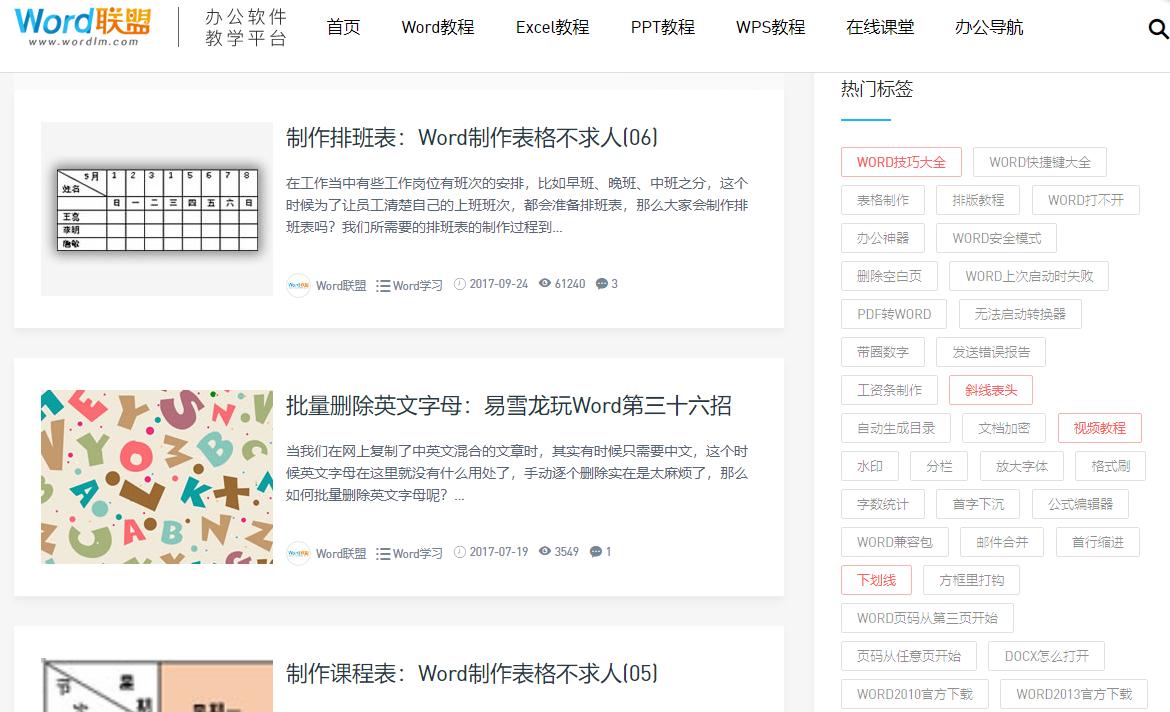Open the Excel教程 tab
The image size is (1170, 712).
click(x=551, y=28)
